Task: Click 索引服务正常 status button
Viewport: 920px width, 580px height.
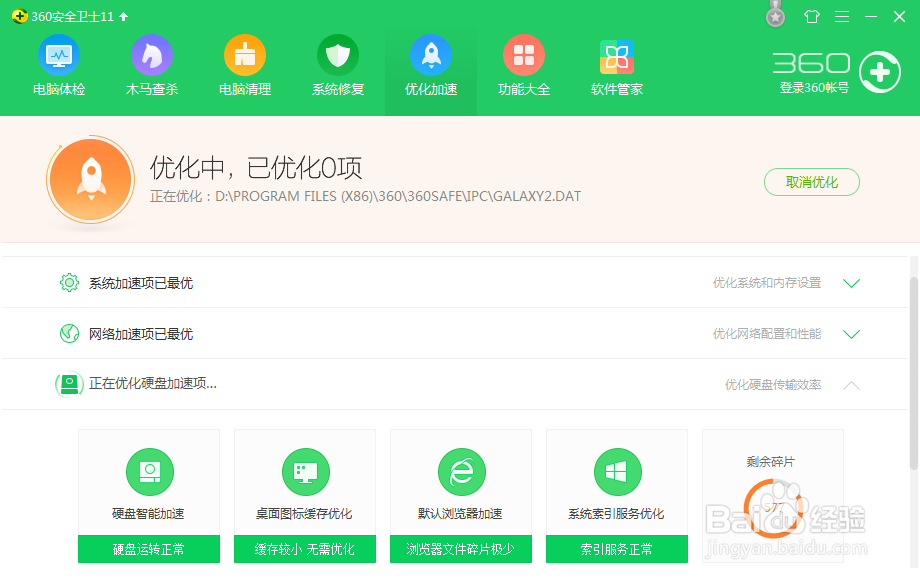Action: (617, 549)
